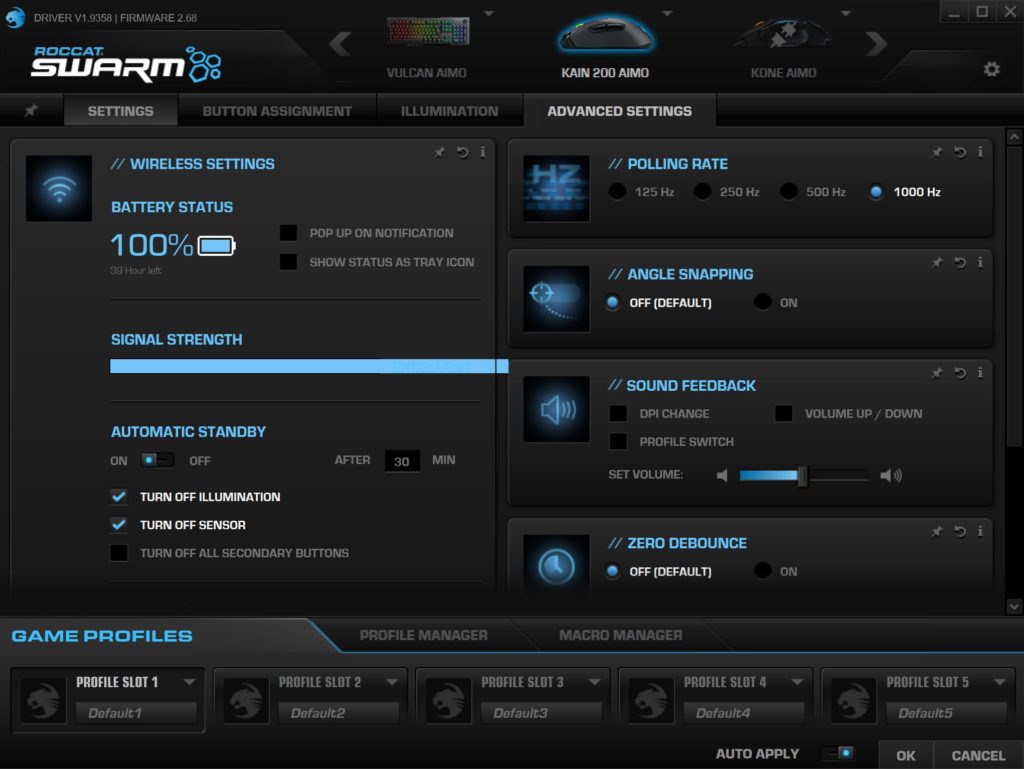1024x769 pixels.
Task: Enable Pop Up On Notification
Action: tap(289, 232)
